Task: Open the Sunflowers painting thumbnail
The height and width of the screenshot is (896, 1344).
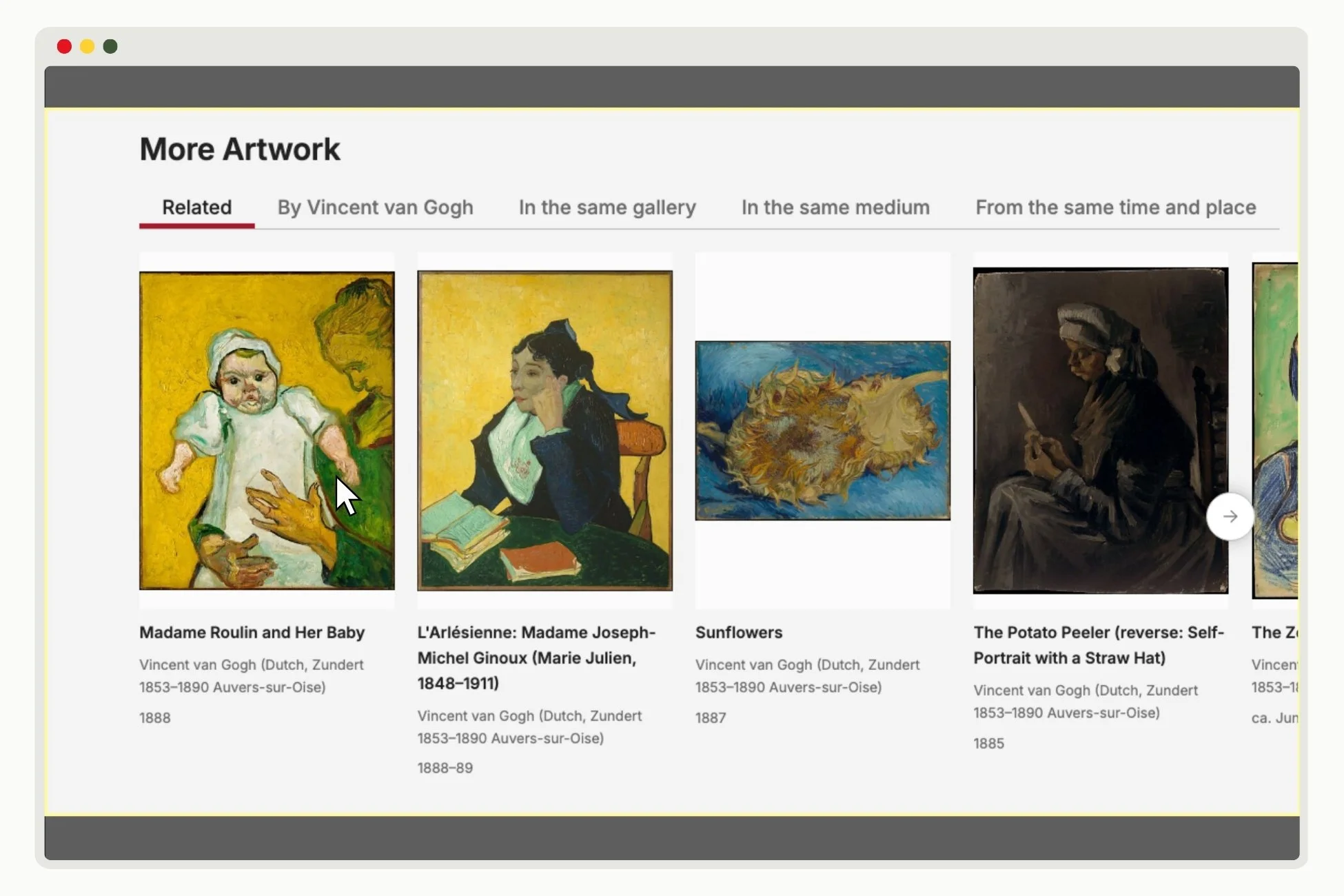Action: (x=823, y=431)
